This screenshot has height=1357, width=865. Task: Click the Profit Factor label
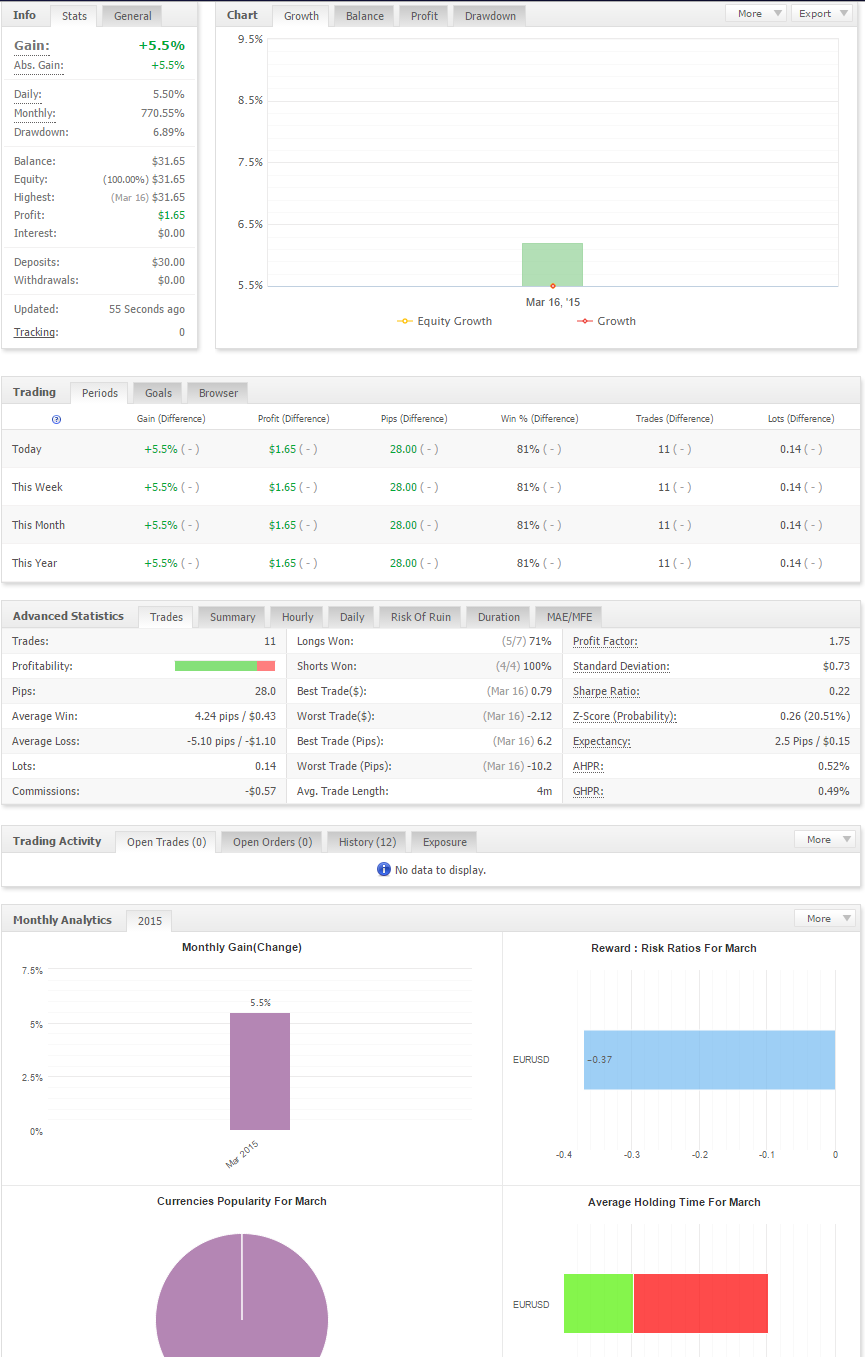point(605,641)
